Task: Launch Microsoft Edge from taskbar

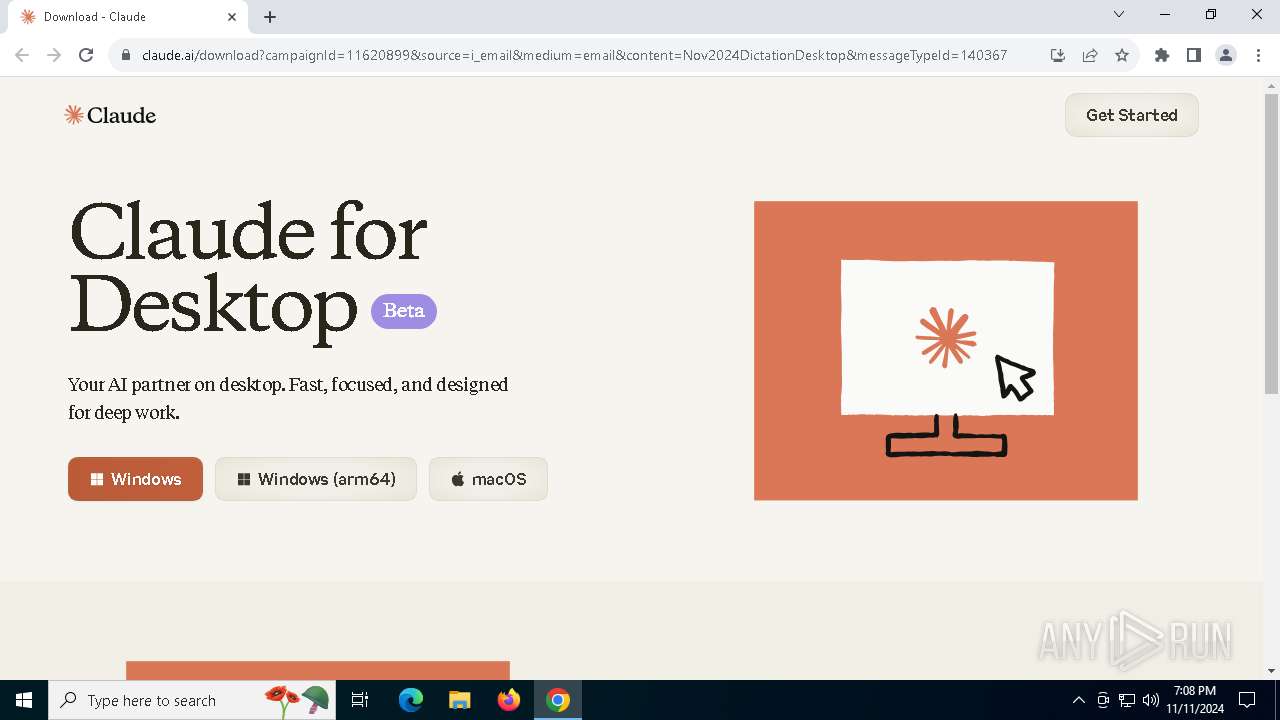Action: click(x=411, y=700)
